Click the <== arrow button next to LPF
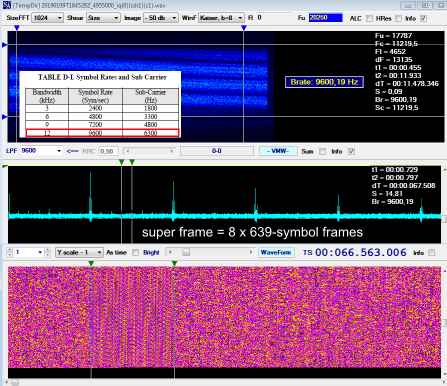Screen dimensions: 447x386 pos(72,151)
